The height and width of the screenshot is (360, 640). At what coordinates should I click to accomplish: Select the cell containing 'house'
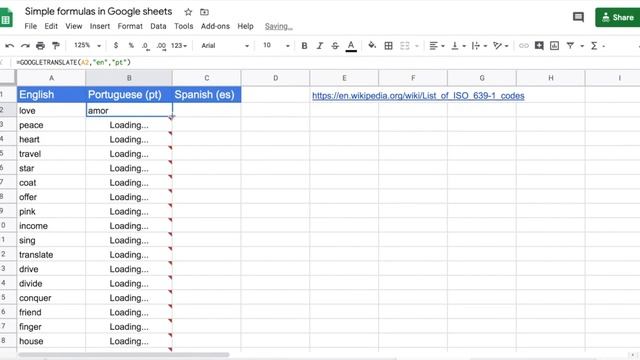pos(51,341)
